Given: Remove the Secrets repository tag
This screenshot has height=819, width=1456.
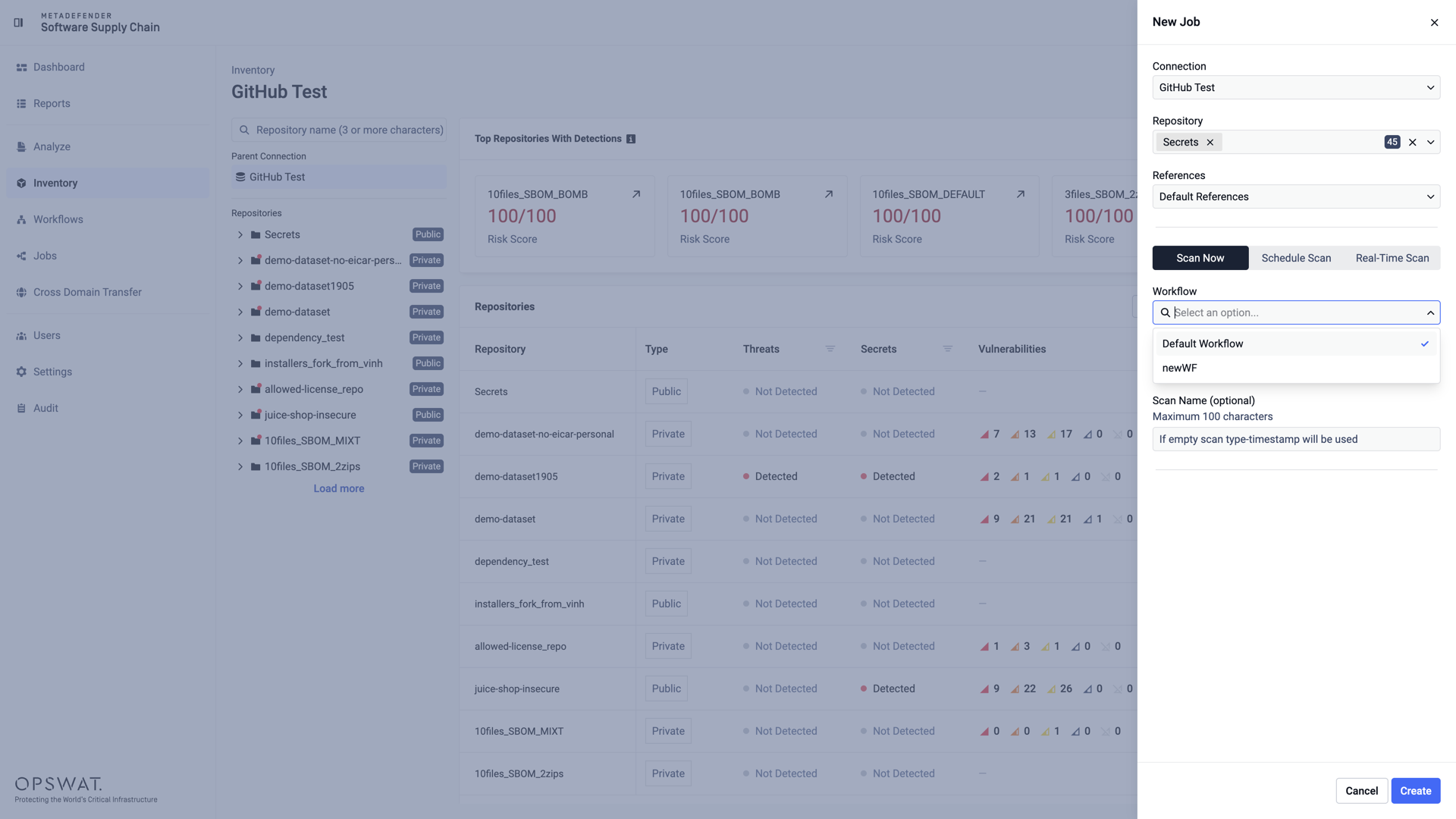Looking at the screenshot, I should click(1210, 143).
